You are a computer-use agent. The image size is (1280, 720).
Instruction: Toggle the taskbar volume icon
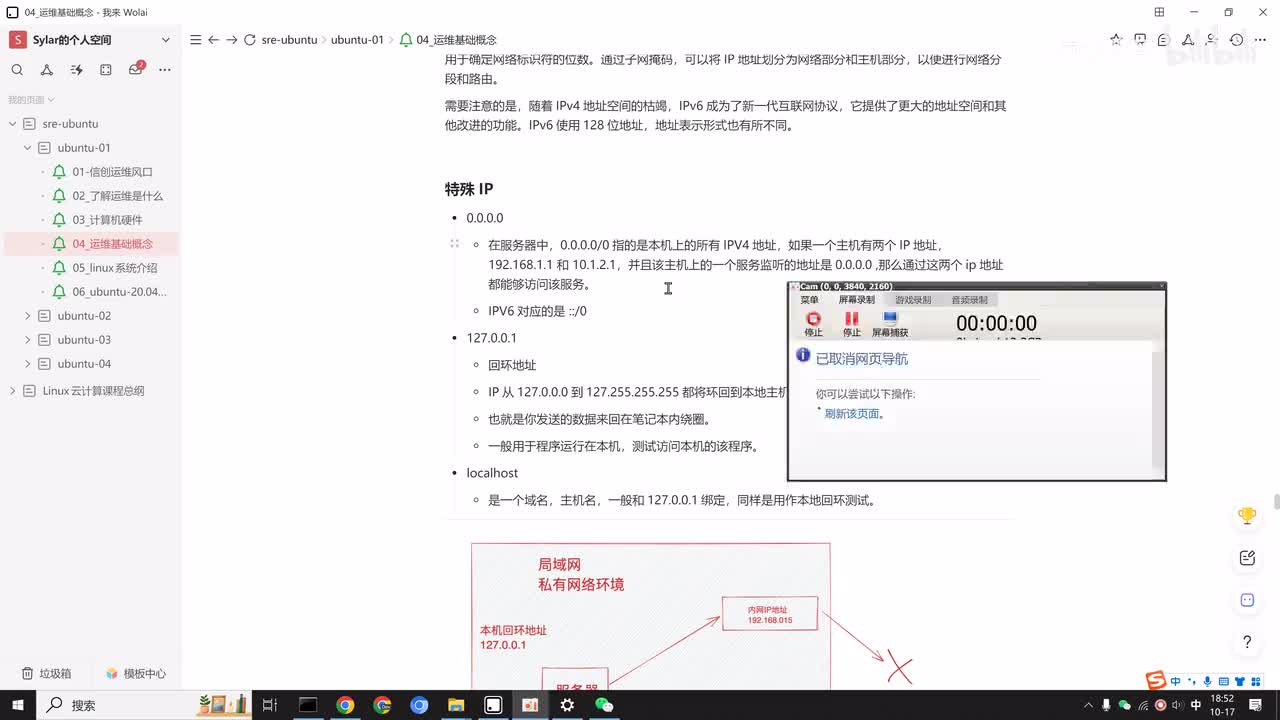click(1177, 704)
